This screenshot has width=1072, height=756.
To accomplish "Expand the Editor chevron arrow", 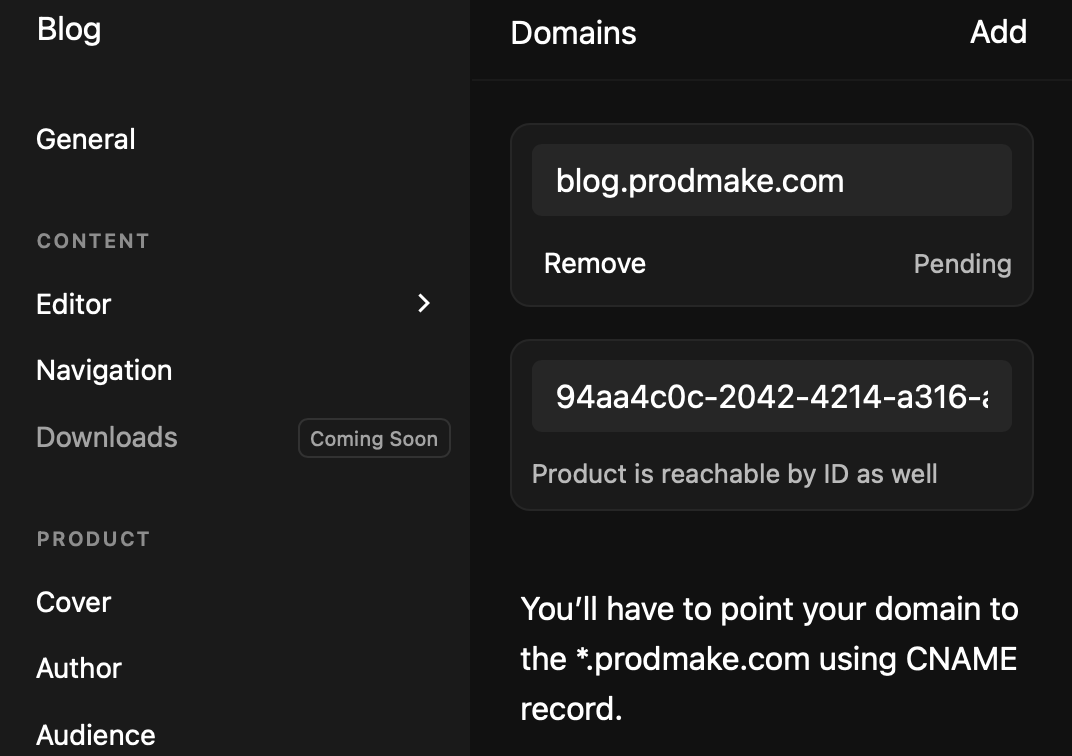I will tap(424, 303).
